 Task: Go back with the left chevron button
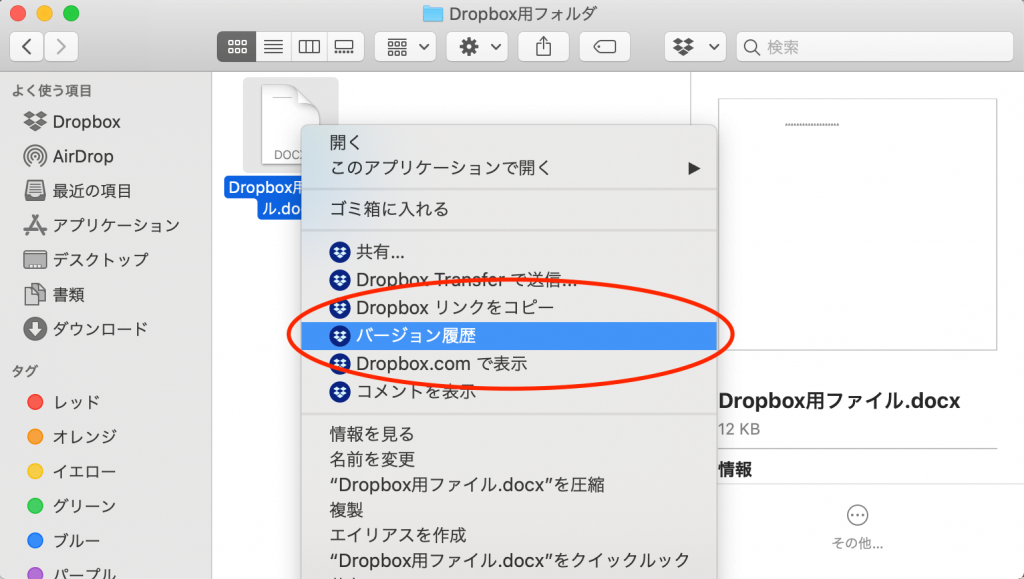(27, 47)
